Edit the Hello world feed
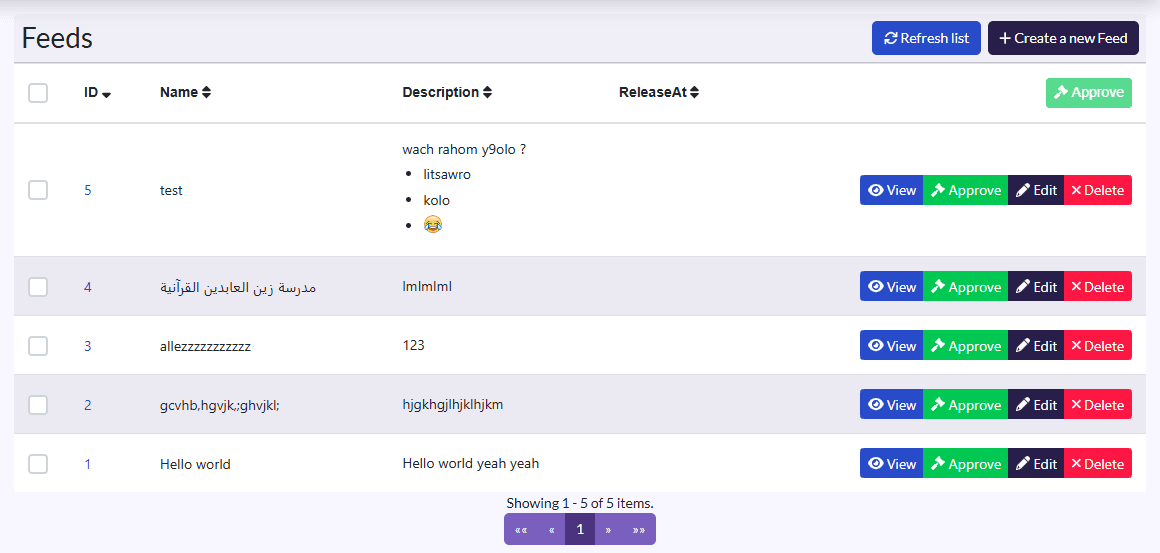The width and height of the screenshot is (1160, 553). click(1036, 464)
